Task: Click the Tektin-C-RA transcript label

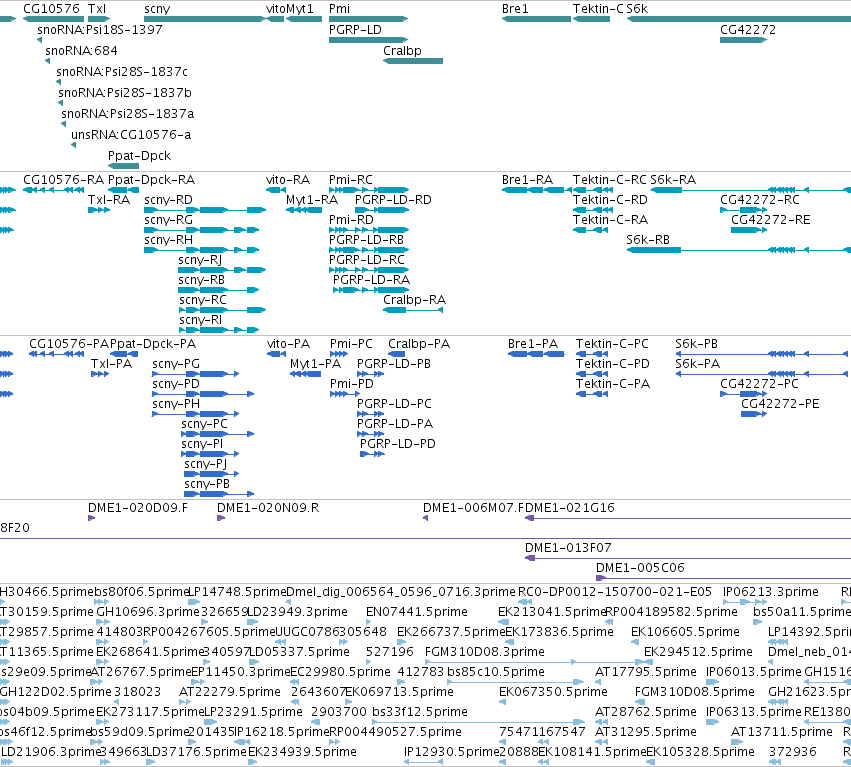Action: point(611,220)
